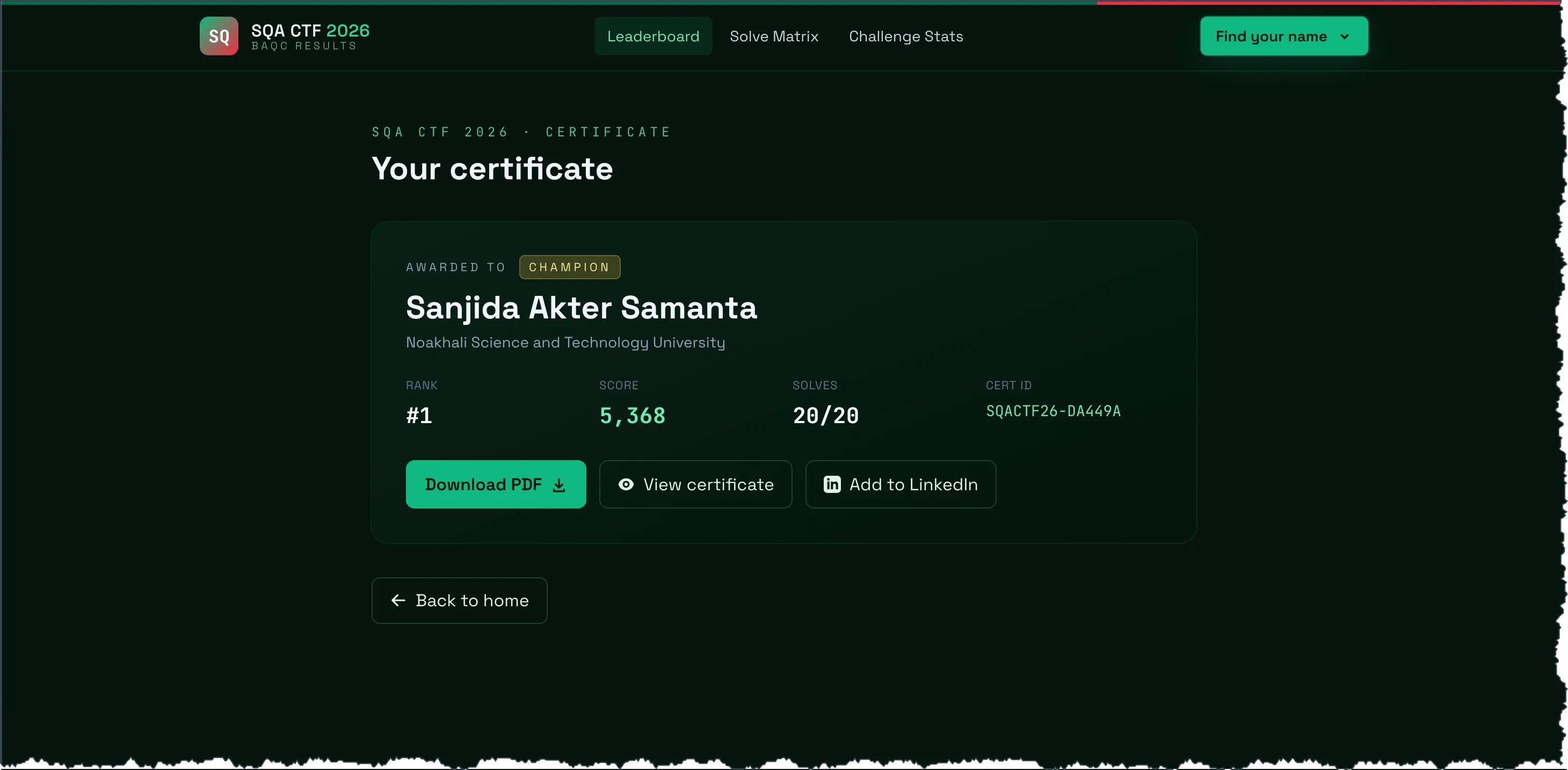This screenshot has height=770, width=1568.
Task: Click the eye icon beside View certificate
Action: 626,484
